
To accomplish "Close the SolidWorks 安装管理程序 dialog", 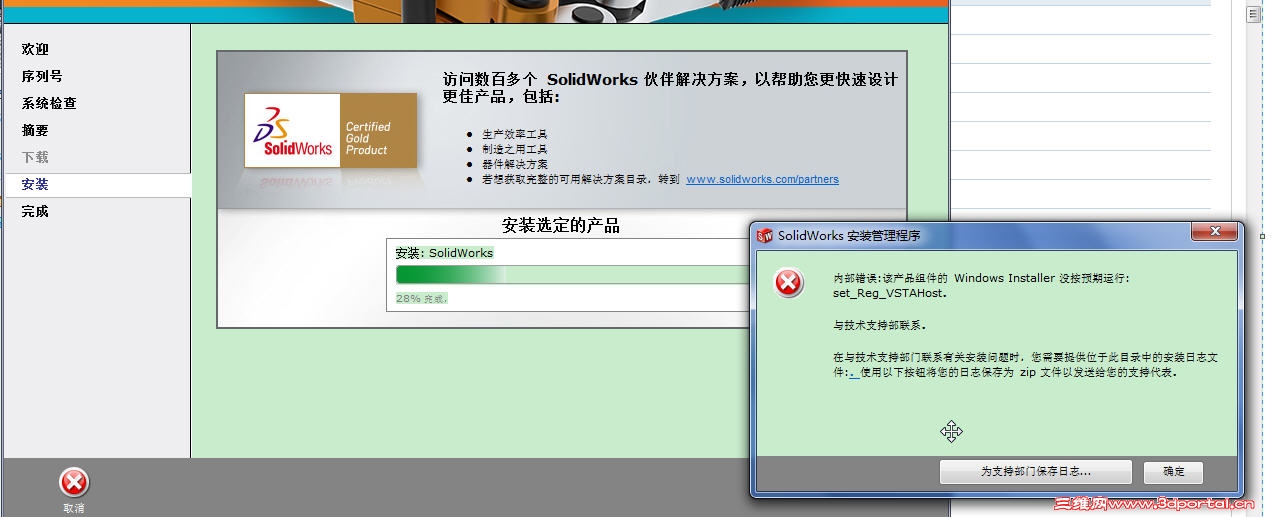I will pyautogui.click(x=1216, y=232).
